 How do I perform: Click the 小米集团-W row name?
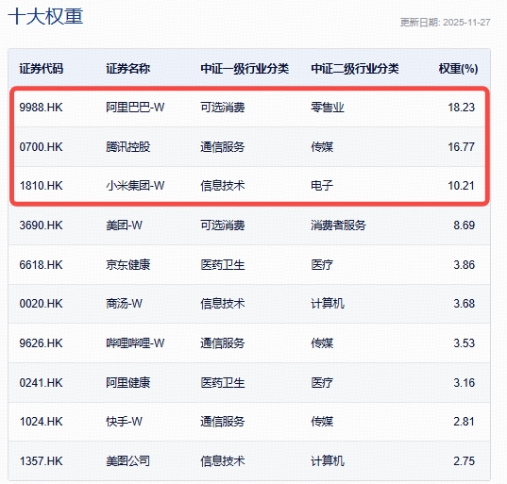(135, 186)
